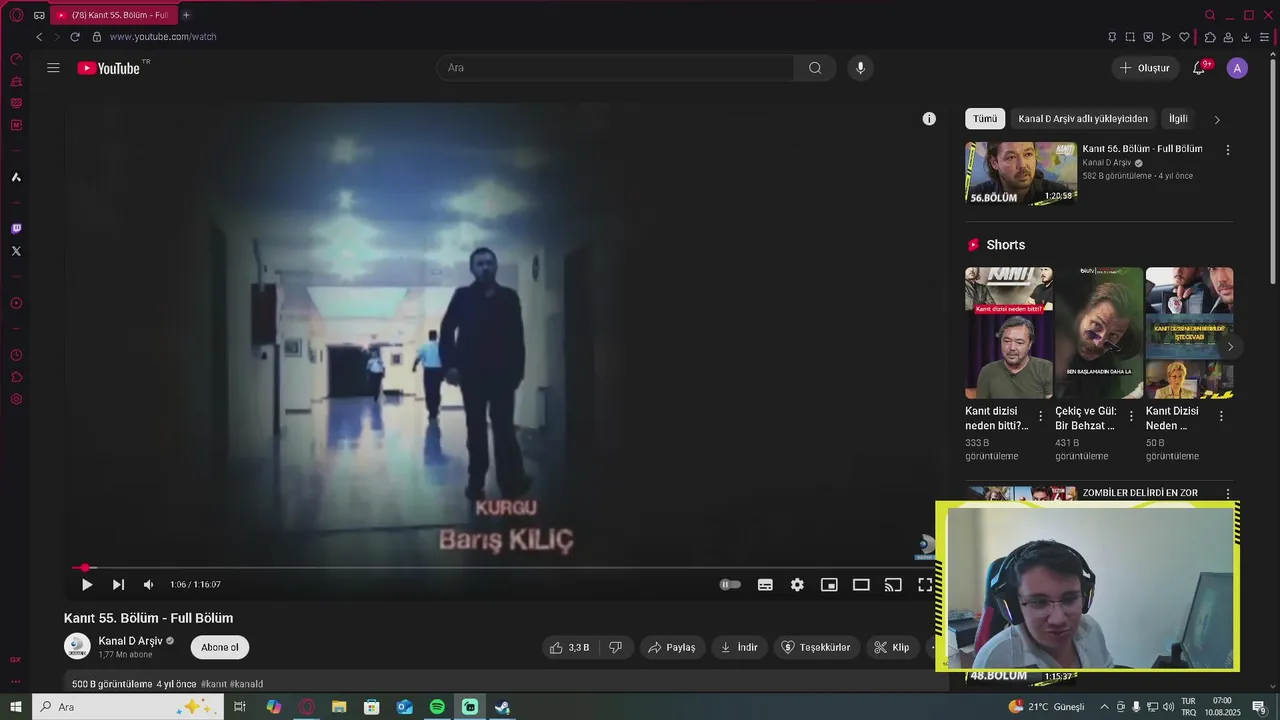Submit search with the magnifier button
This screenshot has width=1280, height=720.
point(815,68)
